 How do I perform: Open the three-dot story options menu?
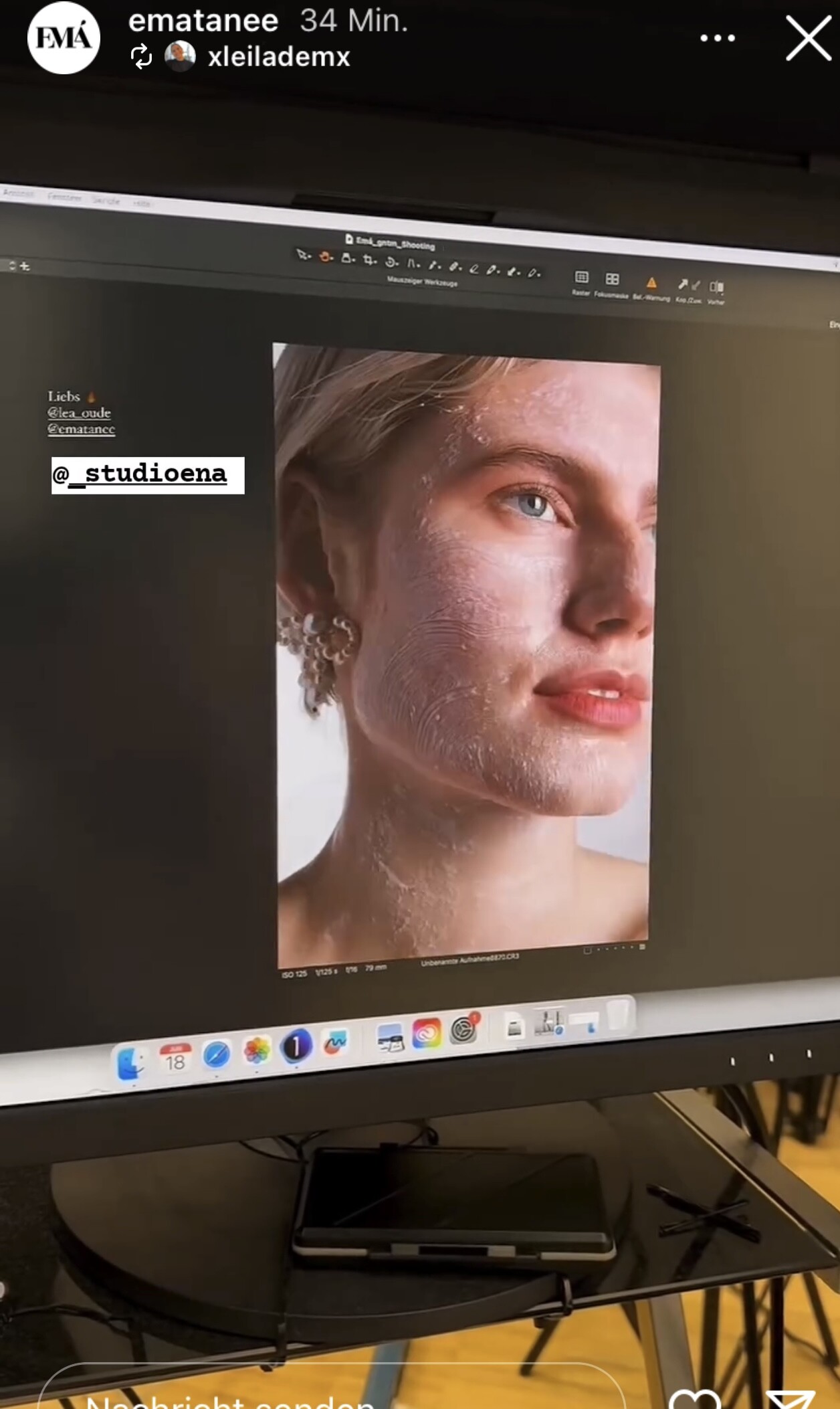coord(718,38)
